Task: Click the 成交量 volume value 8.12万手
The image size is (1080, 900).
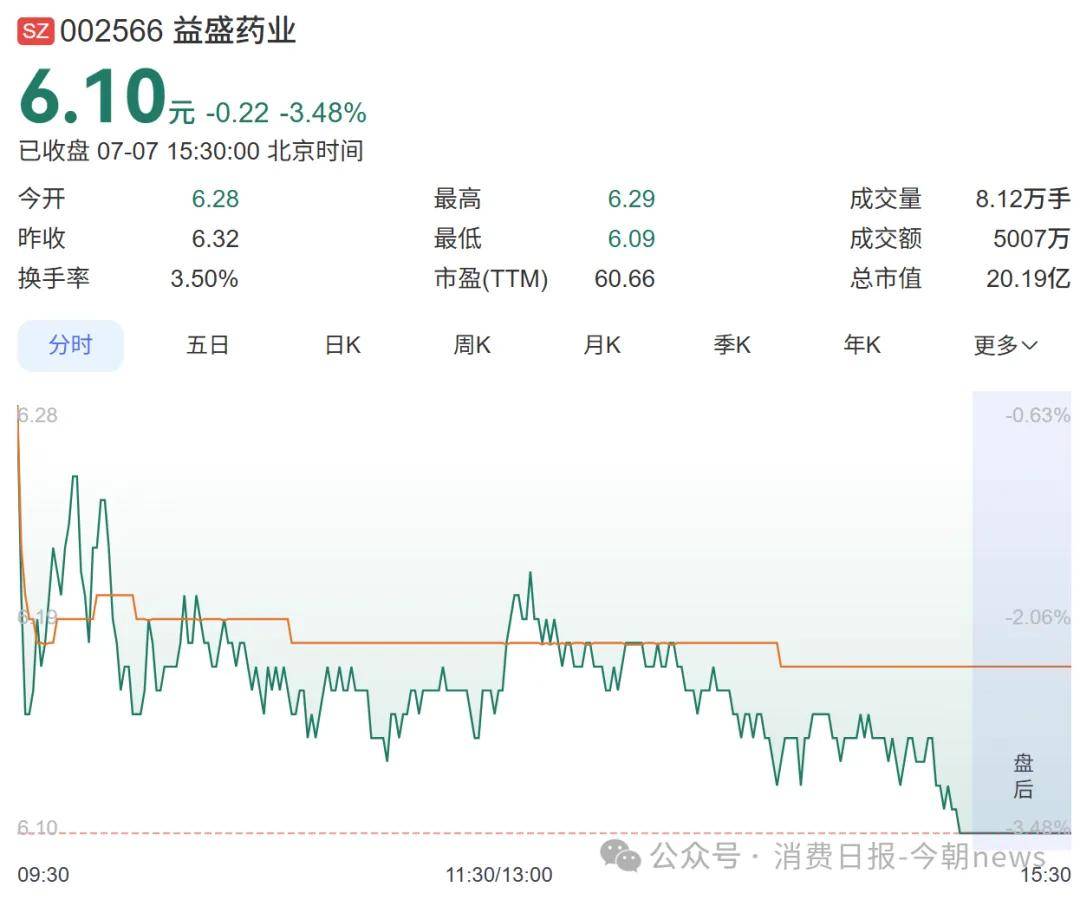Action: point(1023,199)
